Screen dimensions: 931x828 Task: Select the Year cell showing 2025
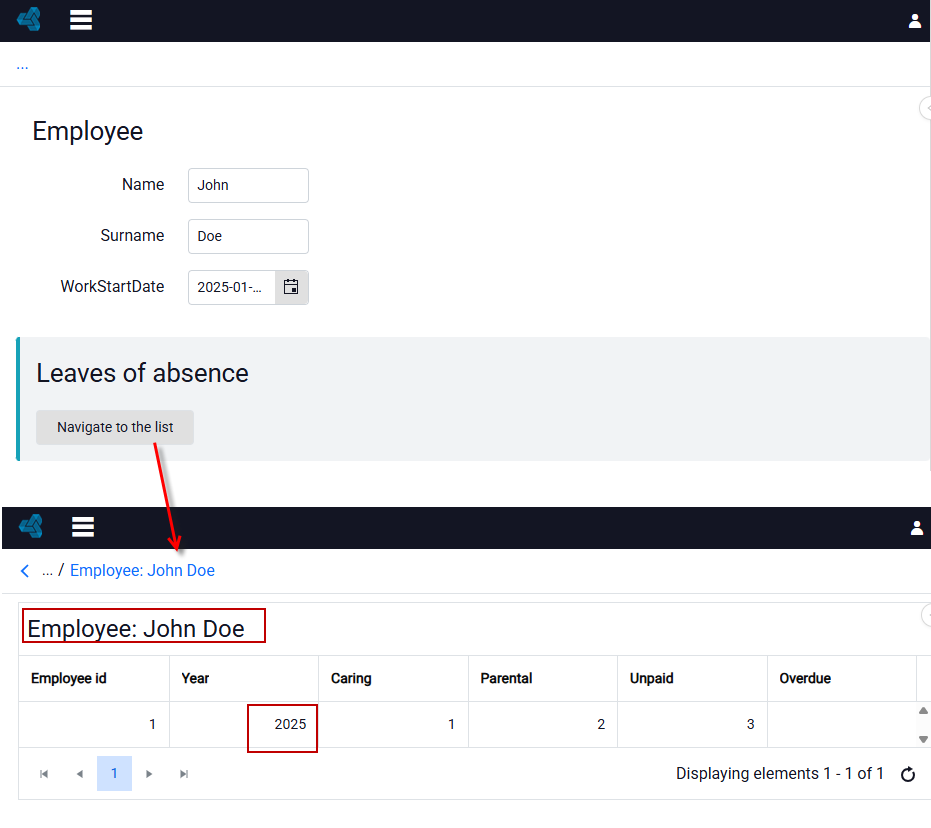coord(244,725)
